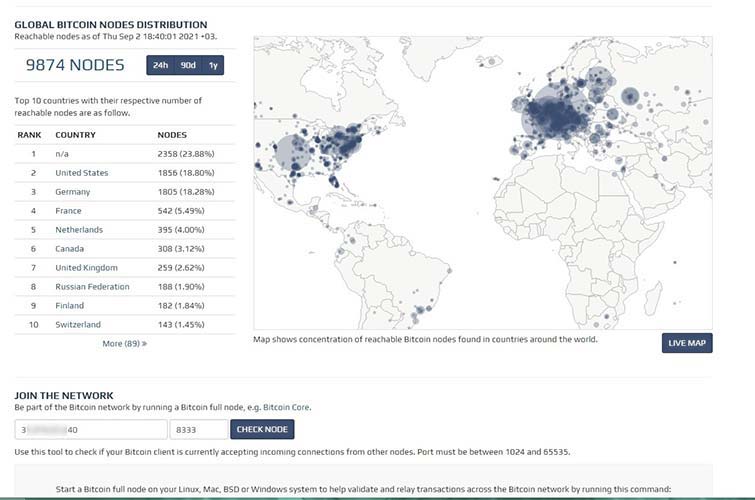
Task: Click the United Kingdom row link
Action: [86, 268]
